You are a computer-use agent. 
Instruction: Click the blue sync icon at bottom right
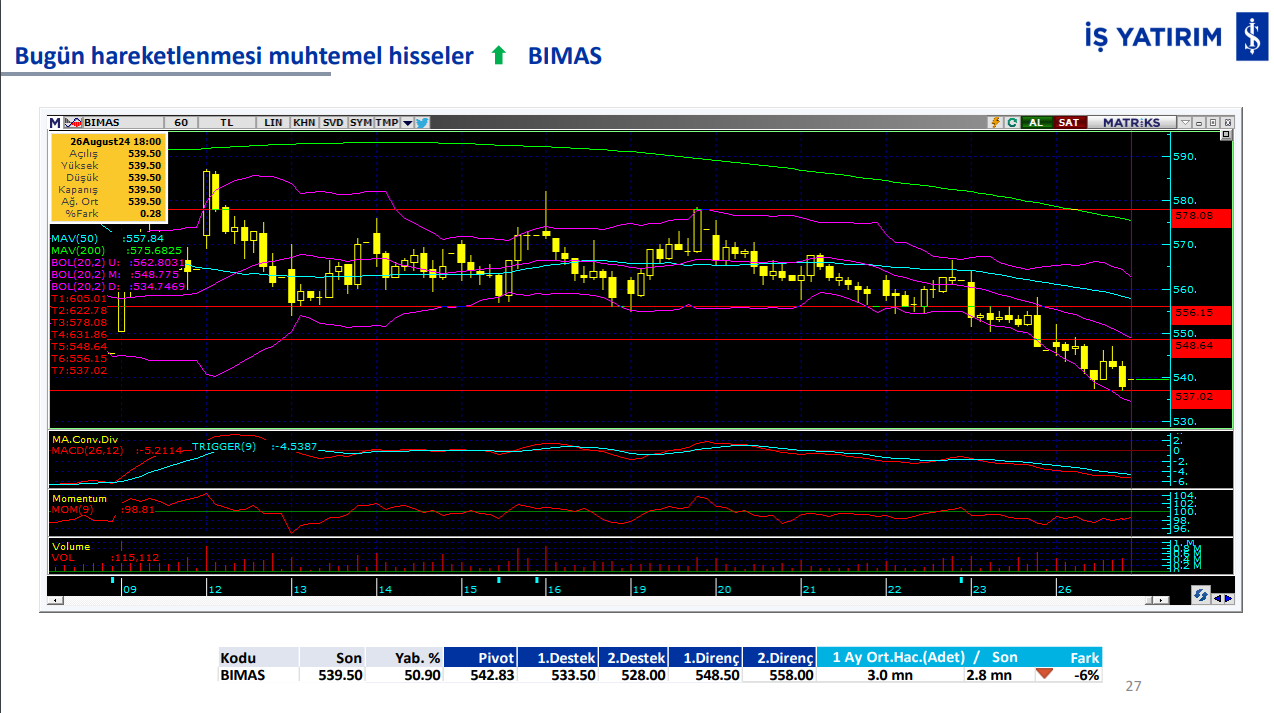1200,596
